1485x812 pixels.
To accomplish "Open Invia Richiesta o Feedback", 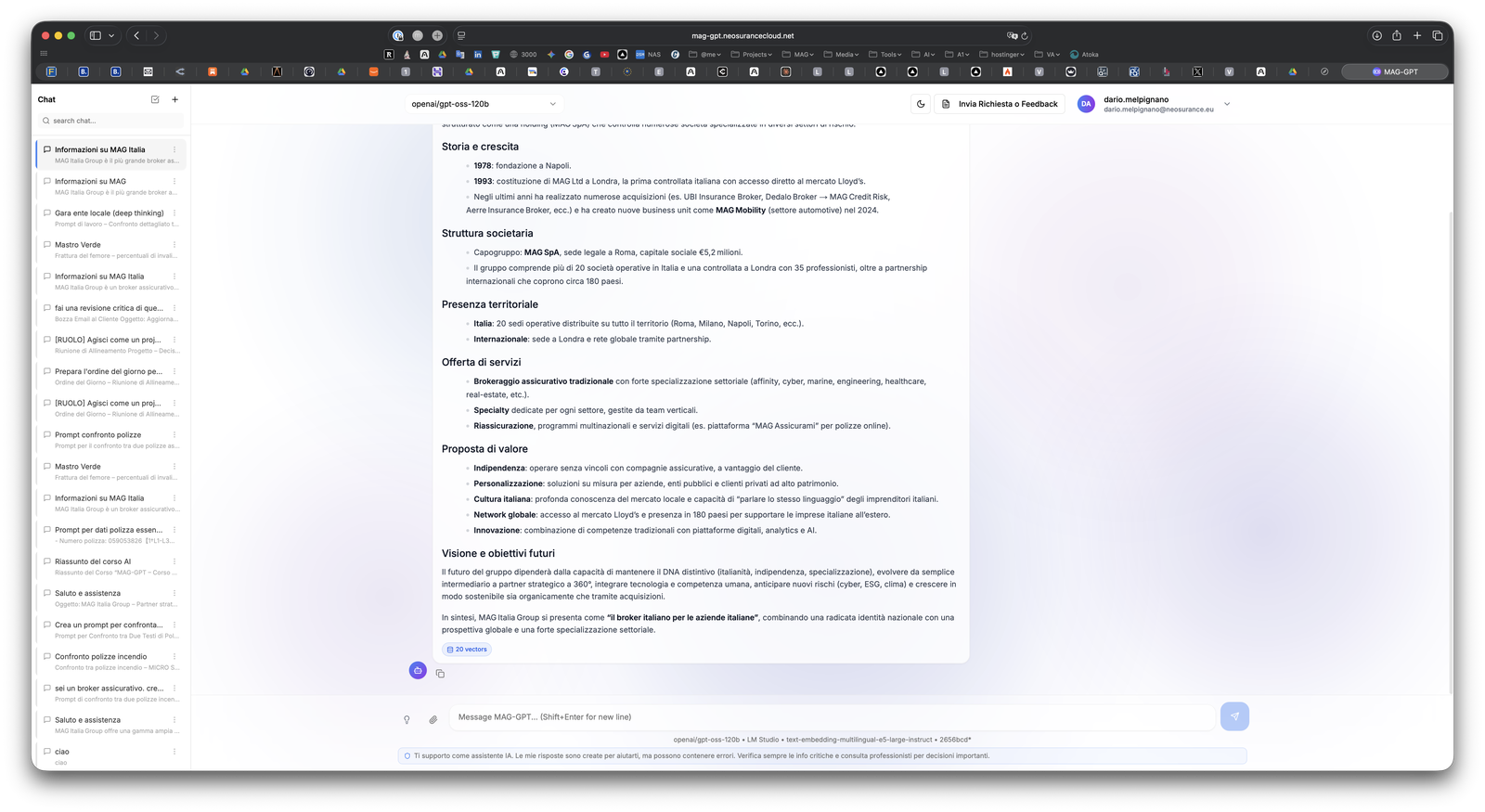I will [1000, 104].
